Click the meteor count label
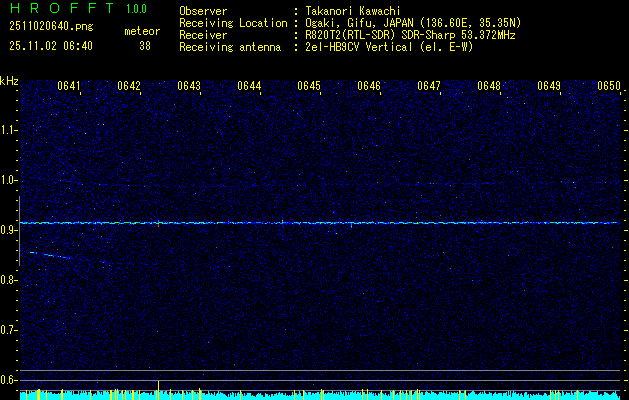This screenshot has width=629, height=400. [x=142, y=31]
